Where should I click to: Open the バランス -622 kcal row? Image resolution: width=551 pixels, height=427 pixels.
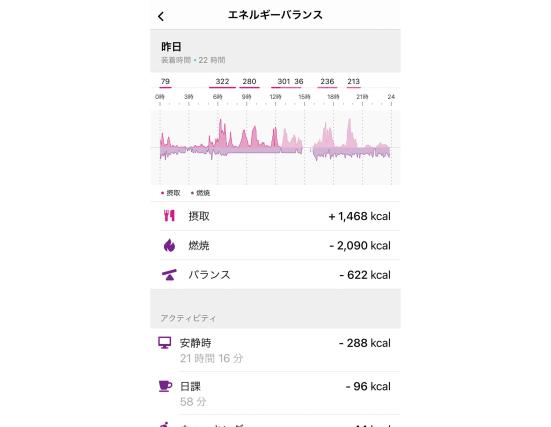pos(276,274)
